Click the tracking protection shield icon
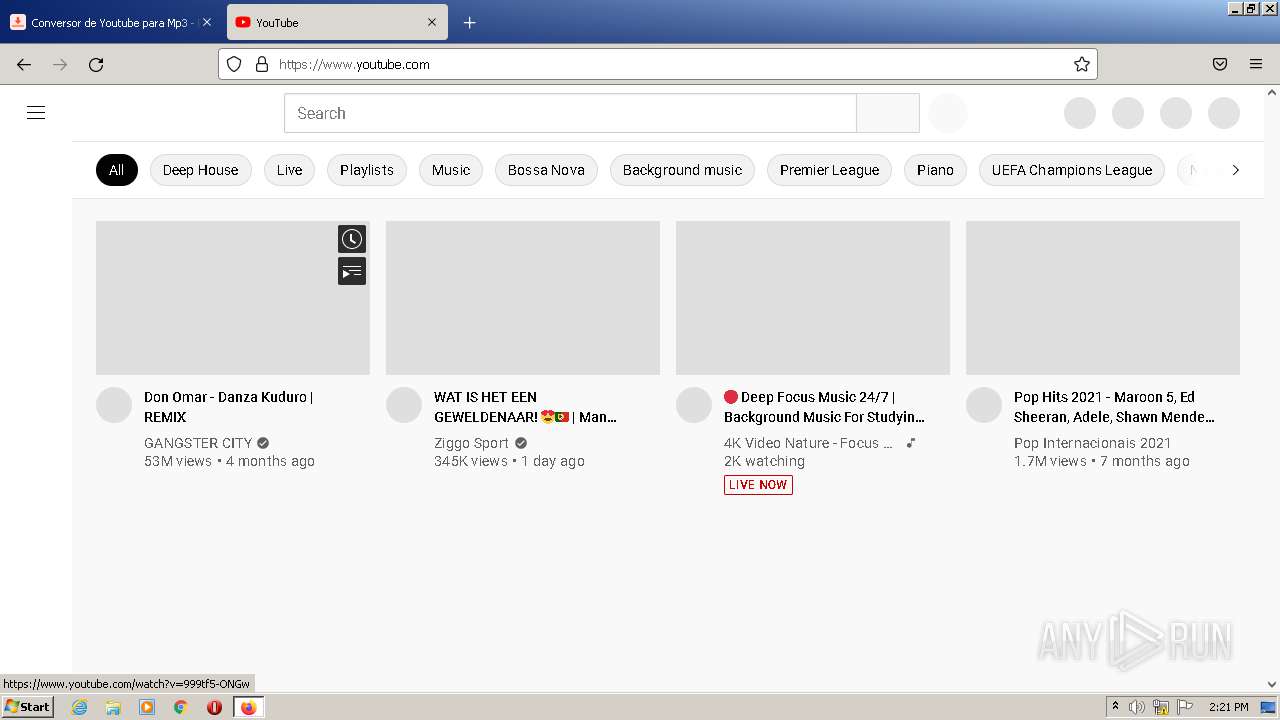1280x720 pixels. [234, 64]
